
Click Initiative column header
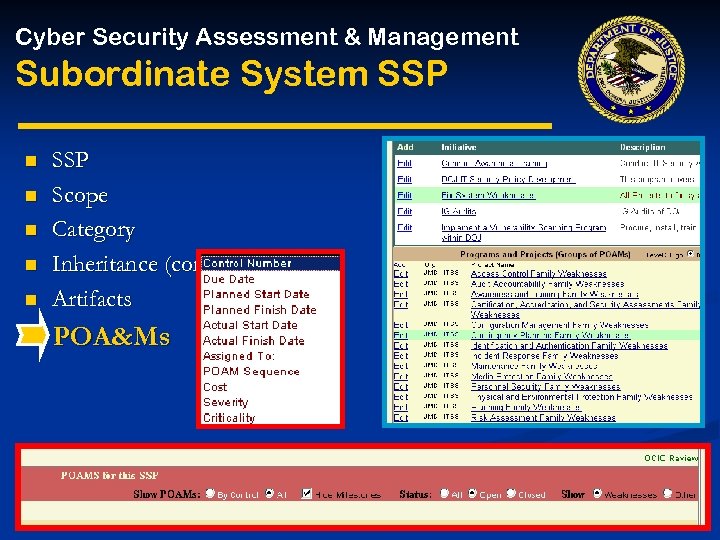pos(458,147)
